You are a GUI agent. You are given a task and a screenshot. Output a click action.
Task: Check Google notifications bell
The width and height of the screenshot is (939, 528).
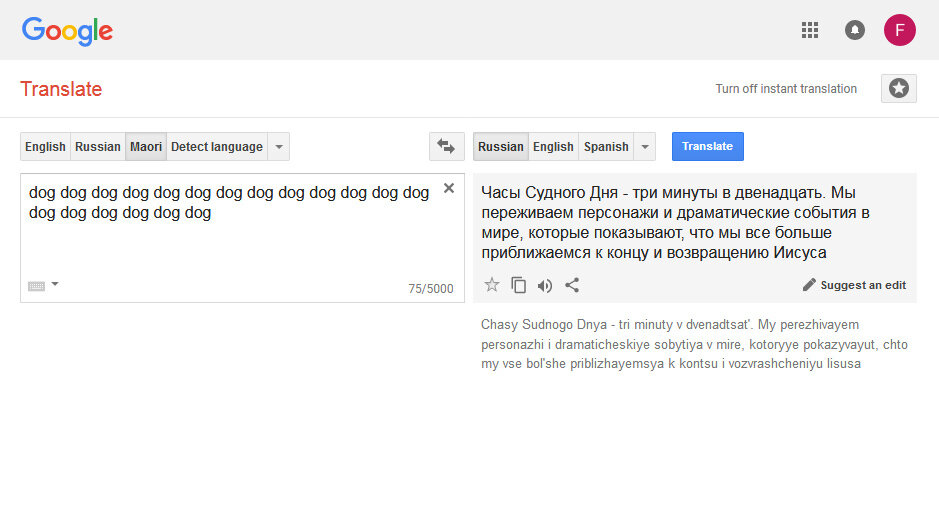[855, 30]
